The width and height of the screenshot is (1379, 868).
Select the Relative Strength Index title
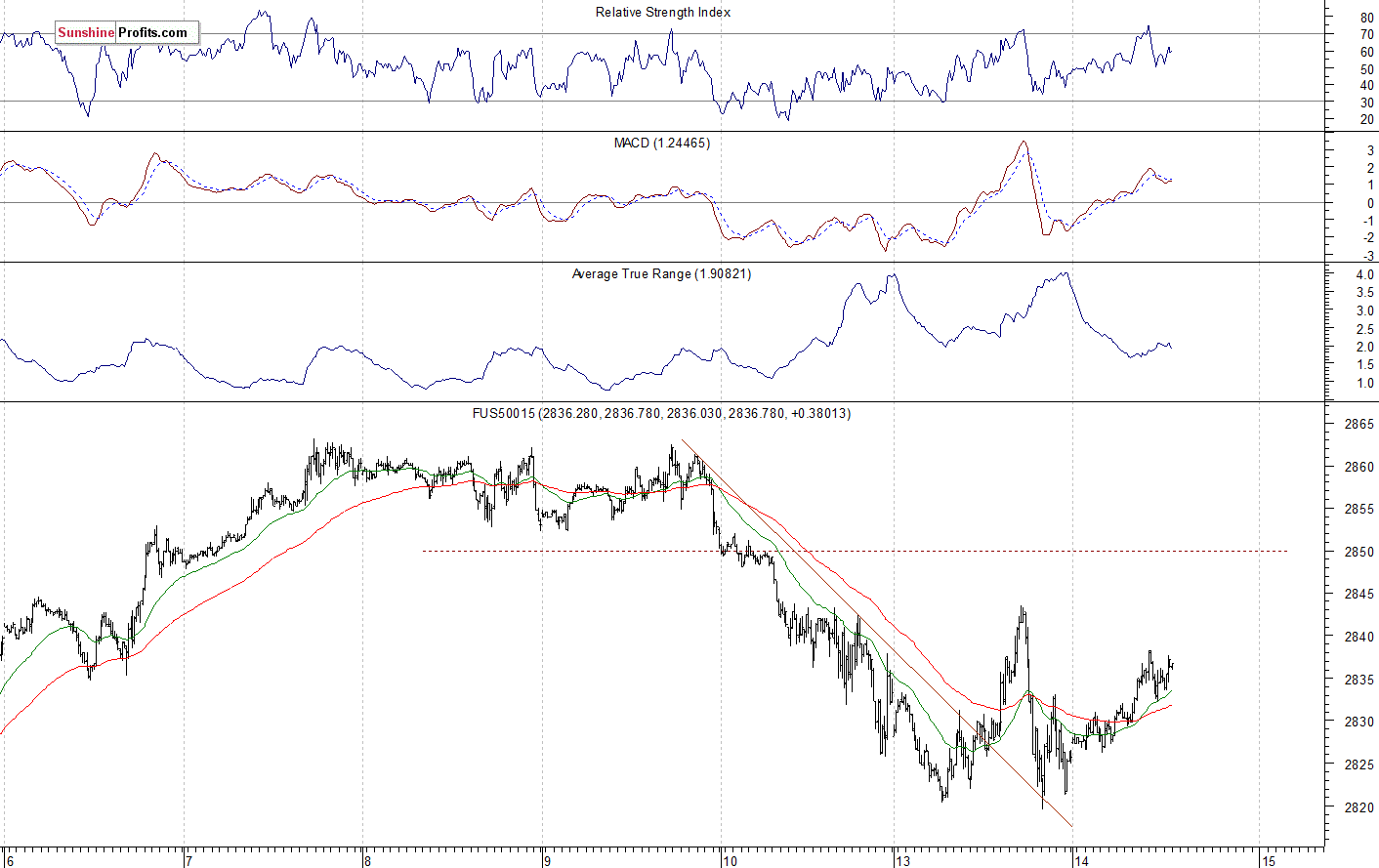(663, 13)
